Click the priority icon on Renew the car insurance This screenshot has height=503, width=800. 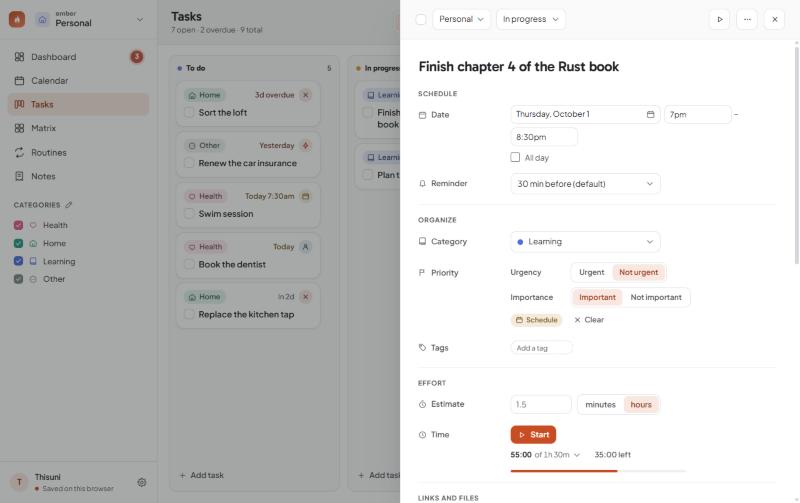tap(306, 145)
